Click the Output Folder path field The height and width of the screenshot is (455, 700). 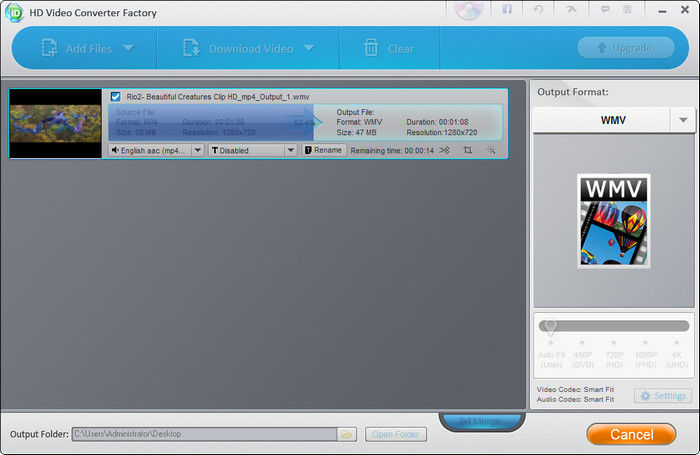pos(204,434)
